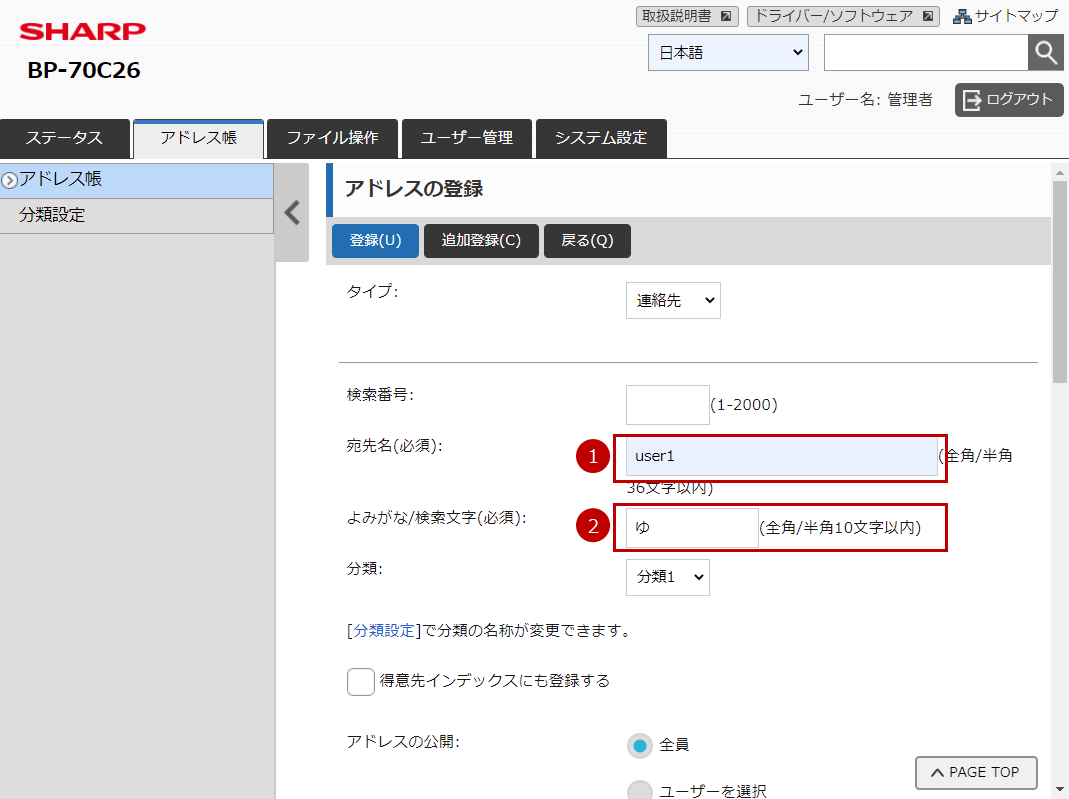Open the ファイル操作 tab
This screenshot has height=799, width=1069.
click(x=332, y=138)
